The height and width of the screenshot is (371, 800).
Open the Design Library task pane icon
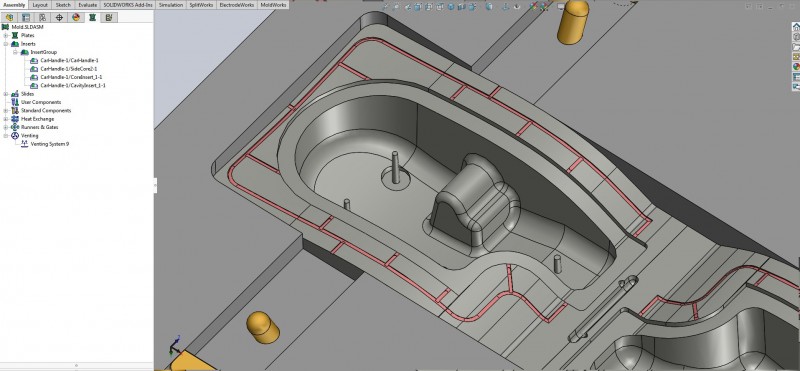click(795, 37)
